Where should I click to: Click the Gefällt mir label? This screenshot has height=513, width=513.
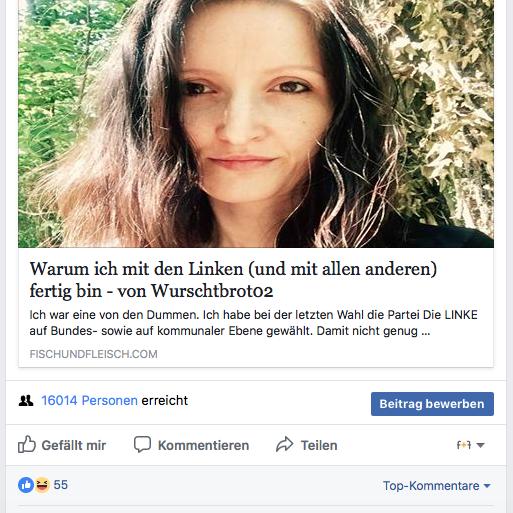coord(74,445)
